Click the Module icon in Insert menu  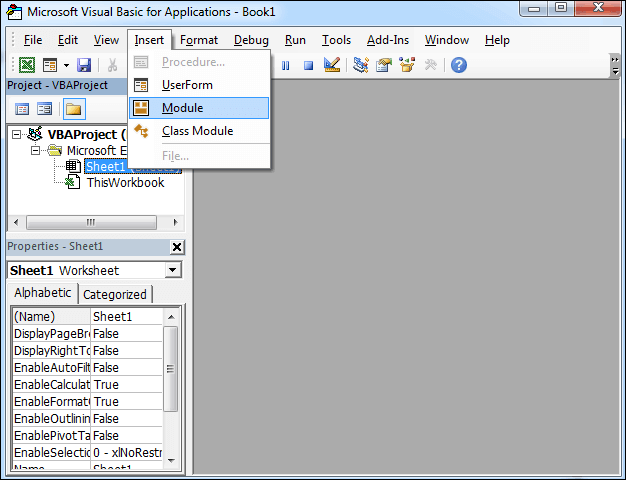(x=141, y=108)
